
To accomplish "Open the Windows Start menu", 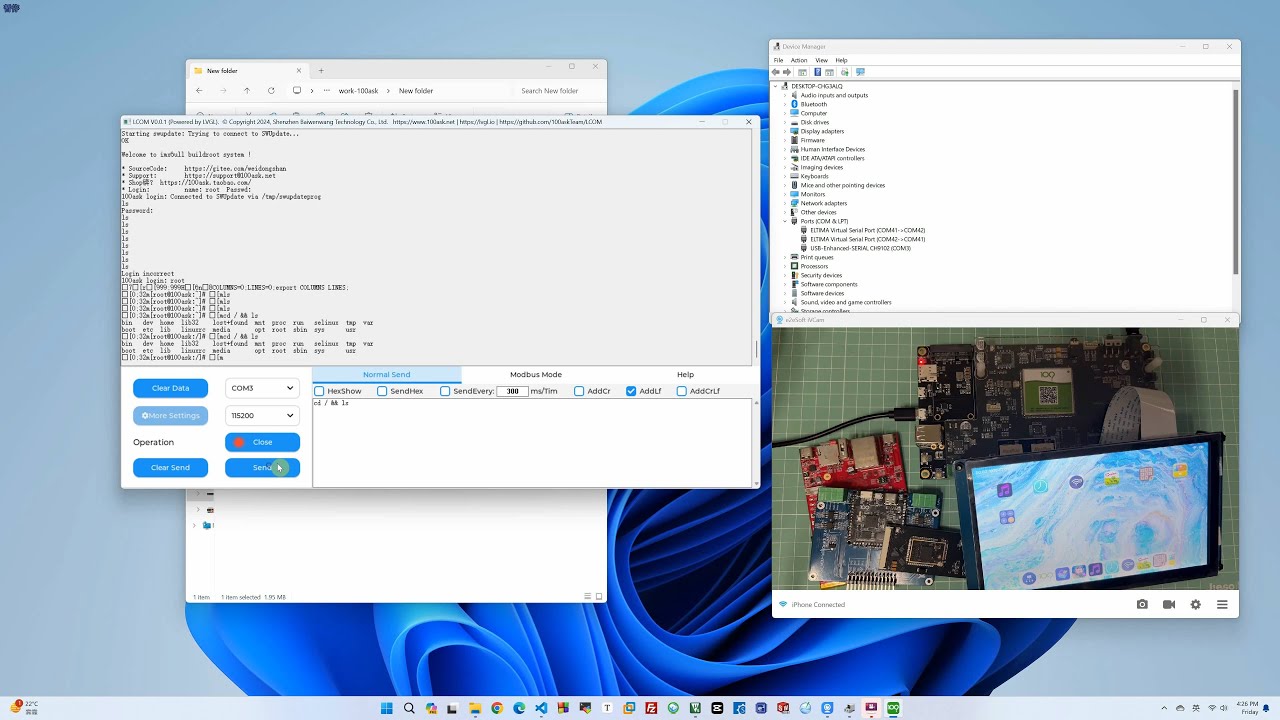I will click(x=387, y=708).
